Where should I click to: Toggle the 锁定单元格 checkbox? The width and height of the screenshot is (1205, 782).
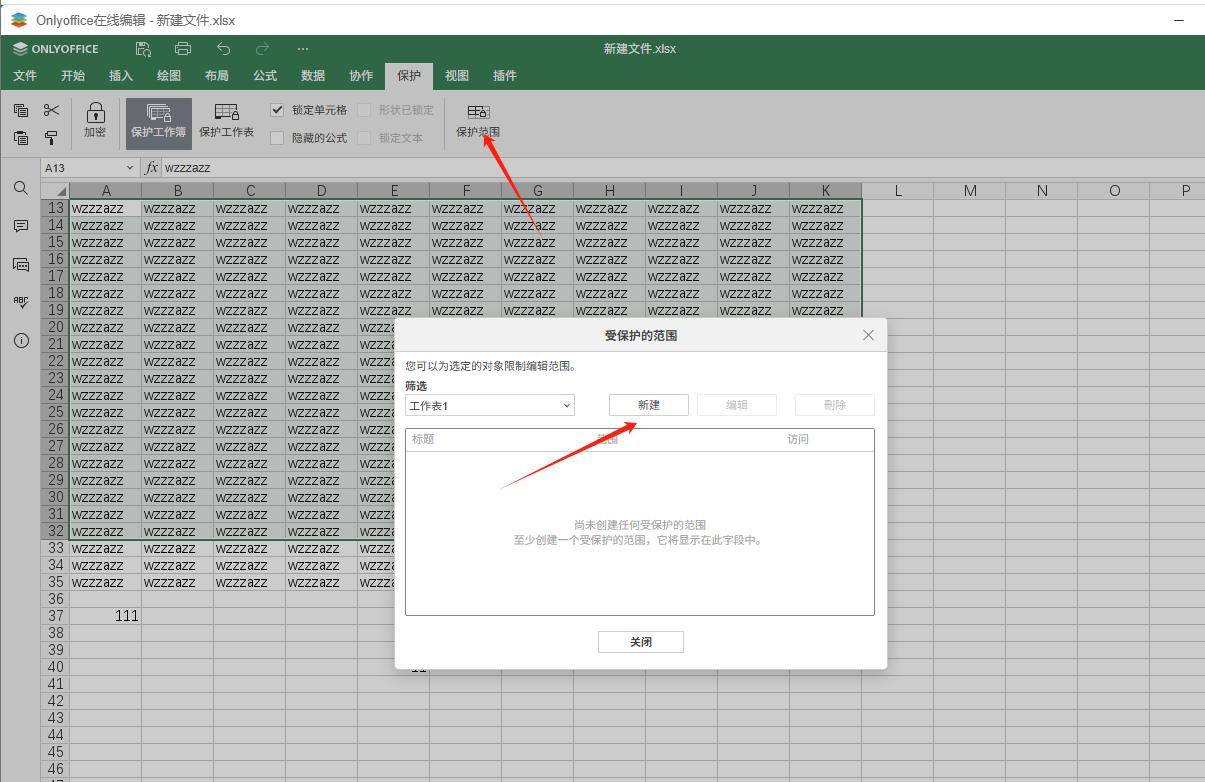click(277, 110)
